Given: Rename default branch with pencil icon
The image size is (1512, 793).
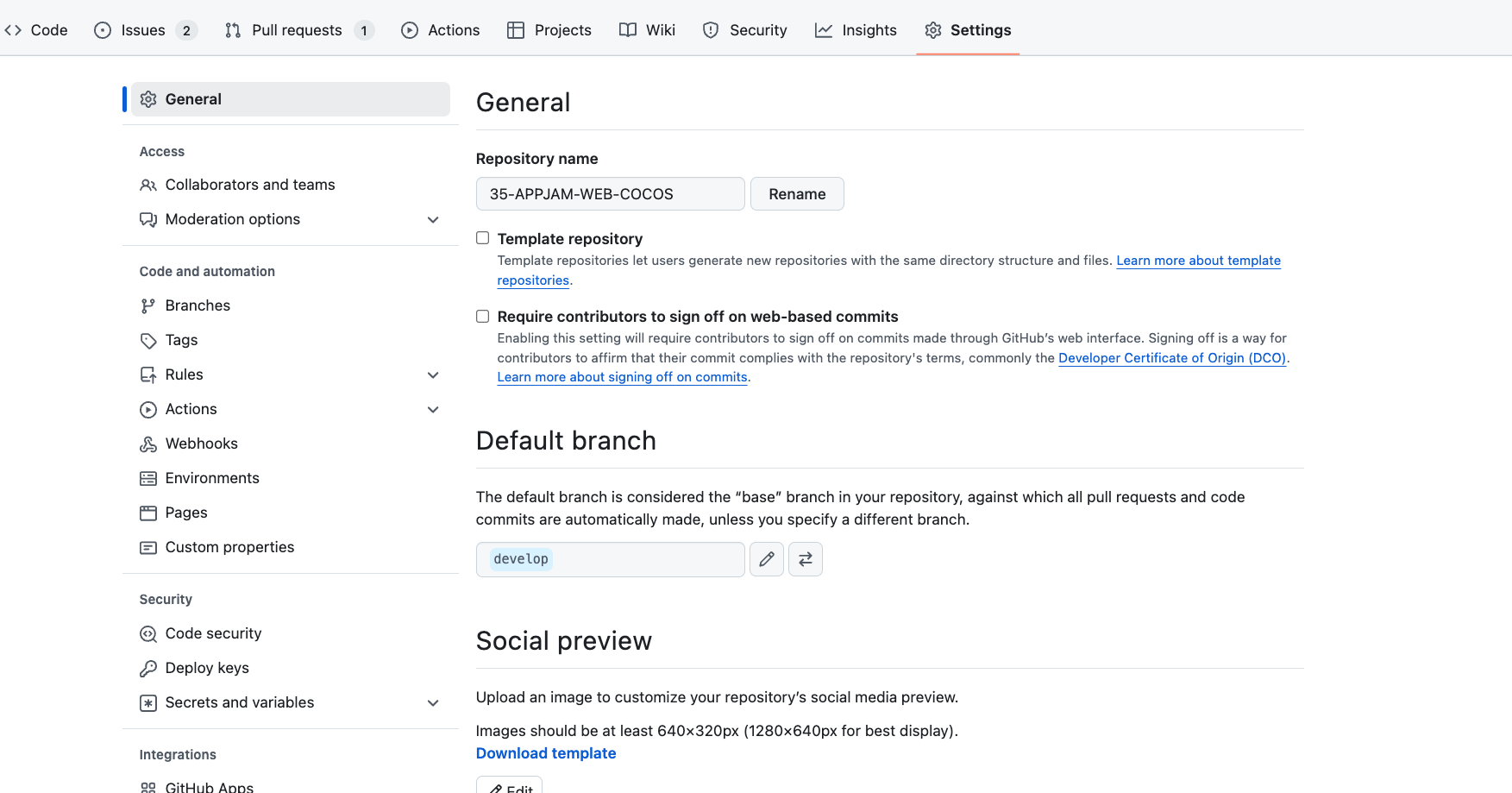Looking at the screenshot, I should pyautogui.click(x=767, y=559).
